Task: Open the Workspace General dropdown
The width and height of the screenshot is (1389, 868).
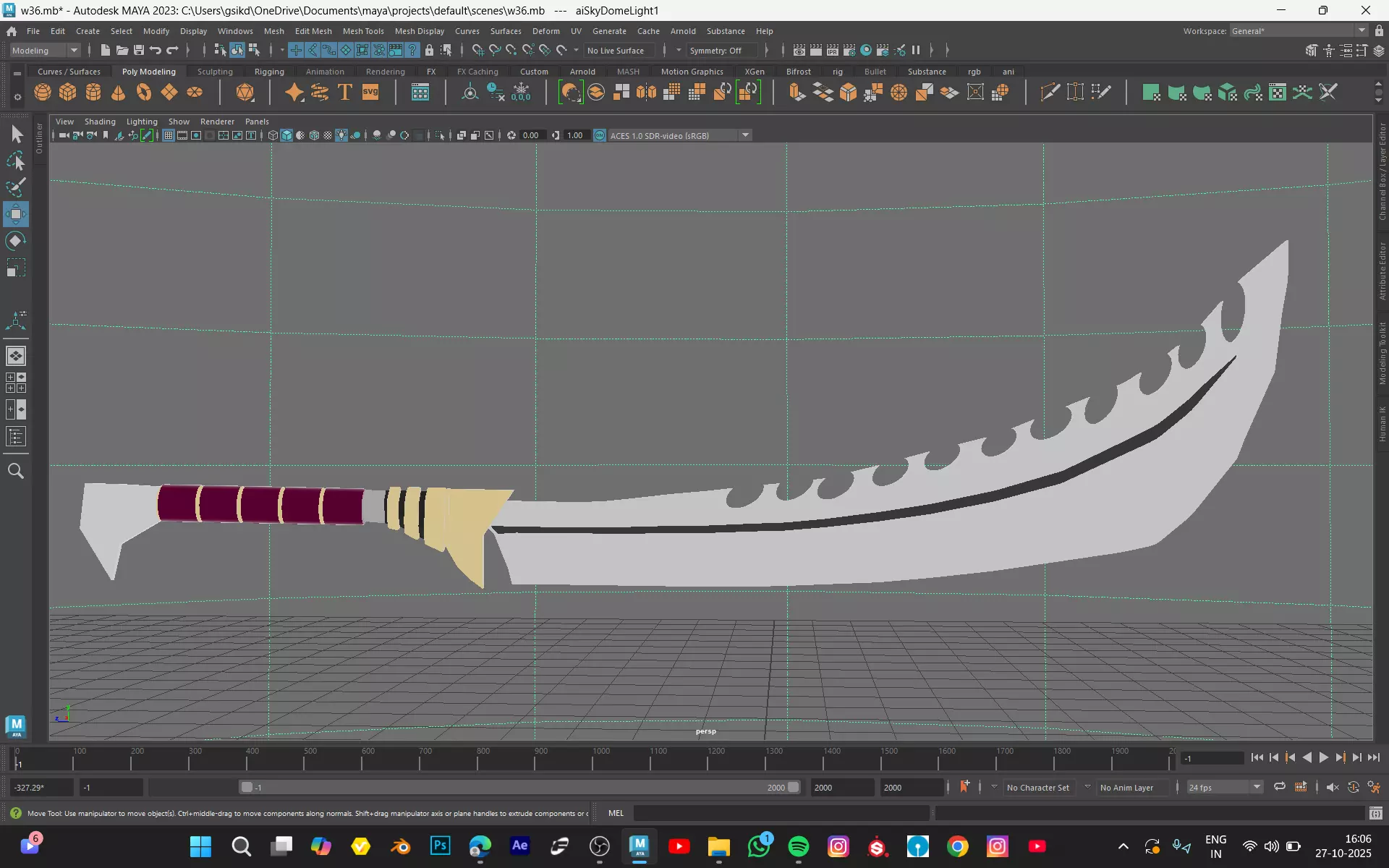Action: tap(1299, 30)
